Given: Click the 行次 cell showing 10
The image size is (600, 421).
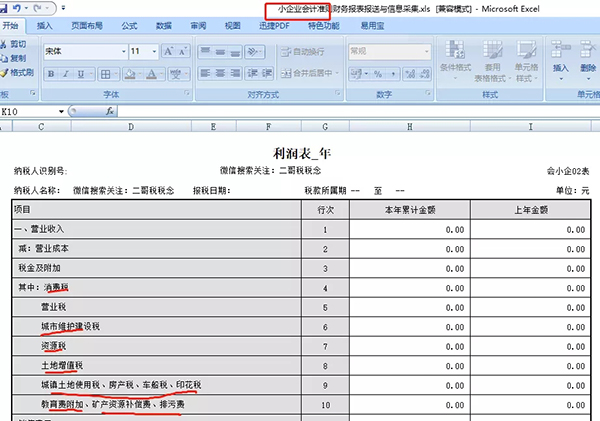Looking at the screenshot, I should (325, 405).
